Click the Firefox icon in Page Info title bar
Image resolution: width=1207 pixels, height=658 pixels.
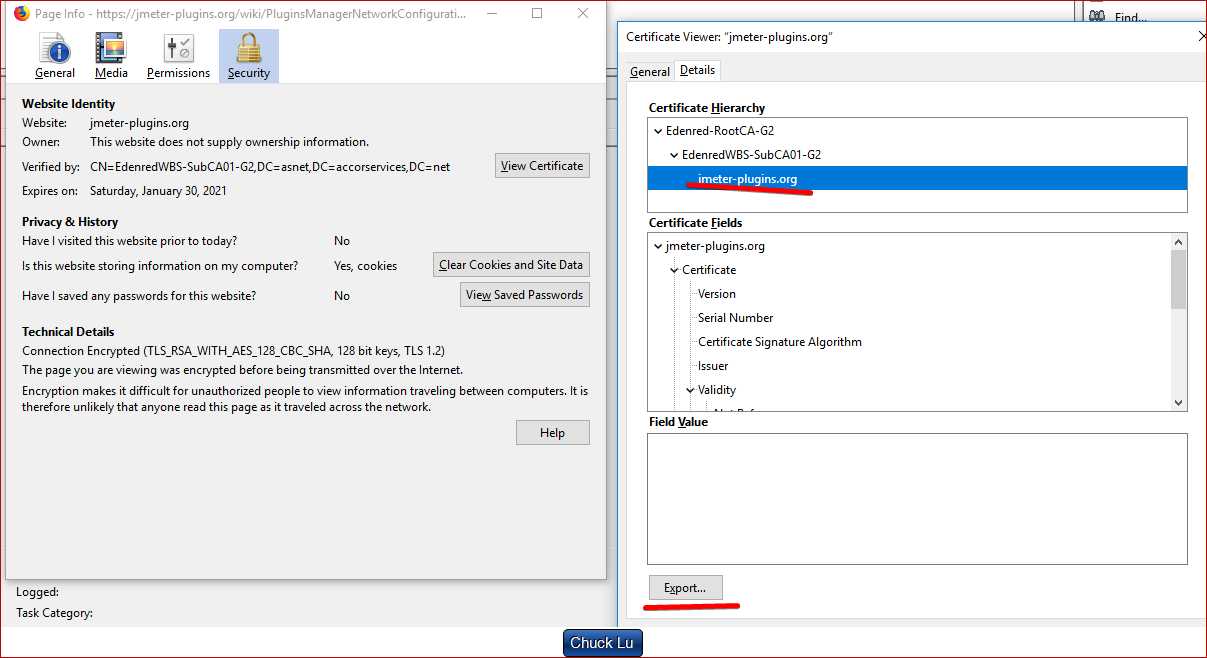(21, 14)
